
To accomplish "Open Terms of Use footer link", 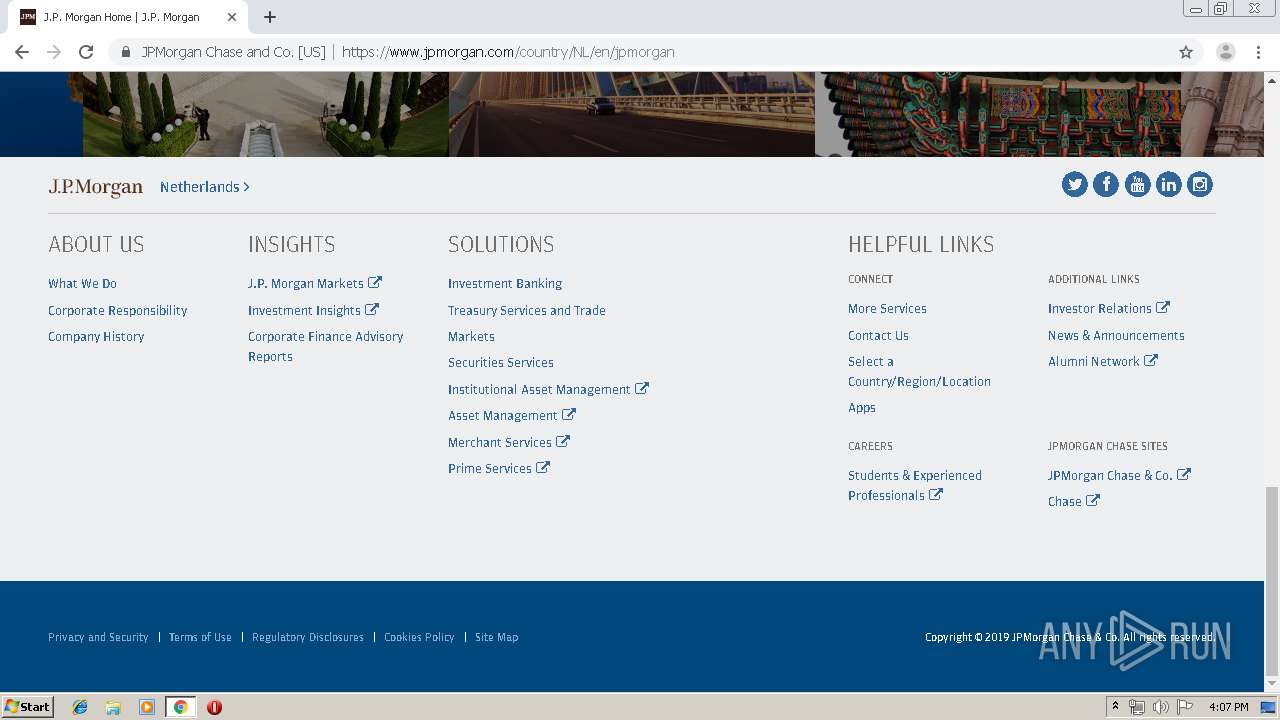I will pos(200,637).
